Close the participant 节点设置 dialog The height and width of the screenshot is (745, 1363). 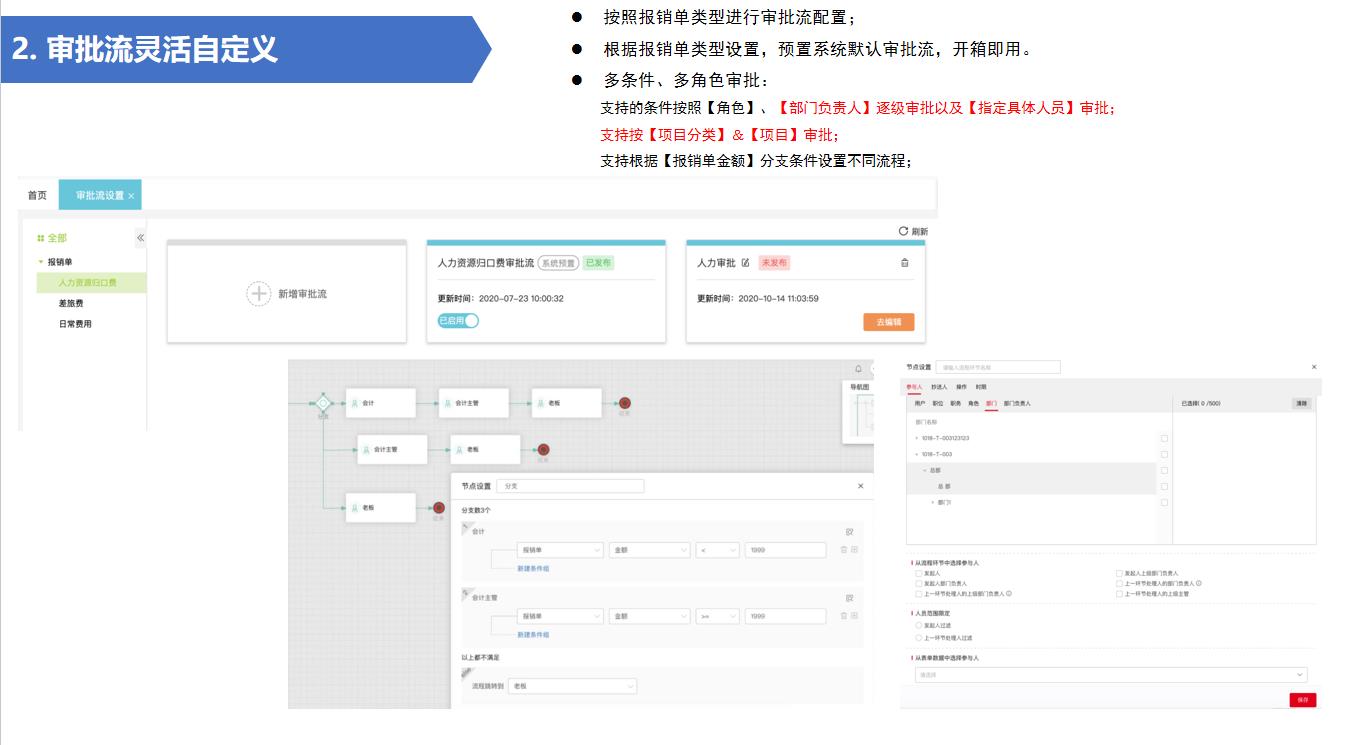[1314, 368]
